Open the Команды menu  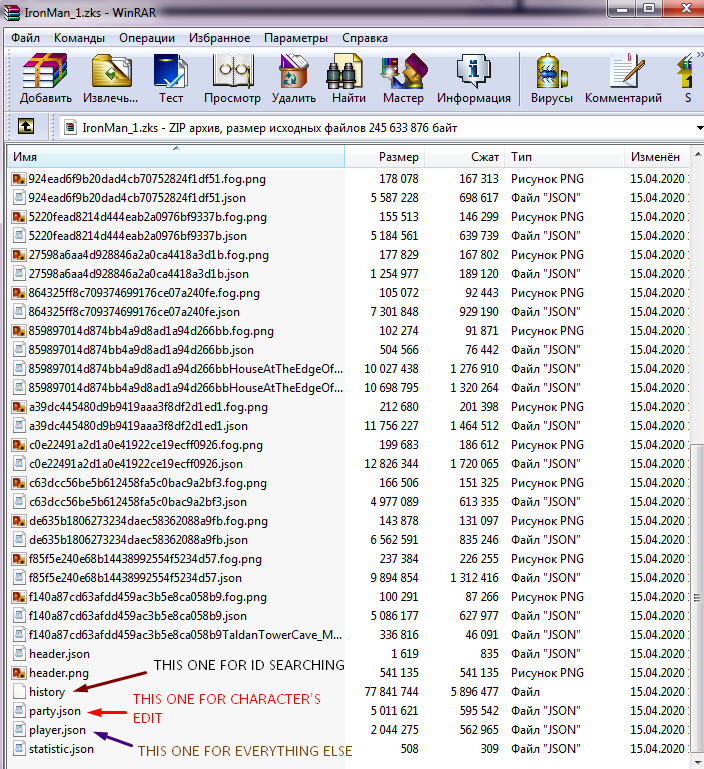(x=79, y=38)
